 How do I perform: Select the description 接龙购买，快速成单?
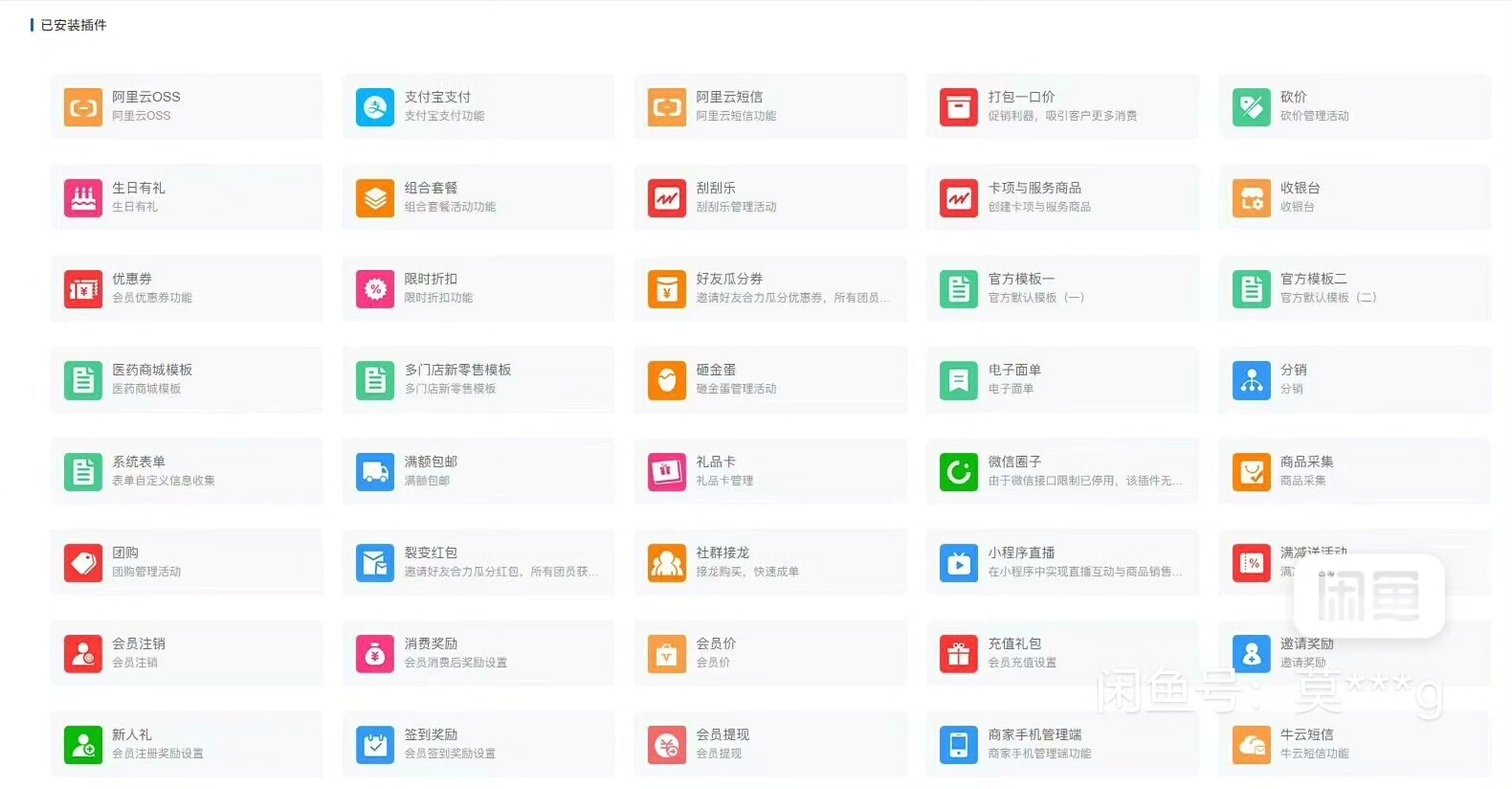[747, 572]
